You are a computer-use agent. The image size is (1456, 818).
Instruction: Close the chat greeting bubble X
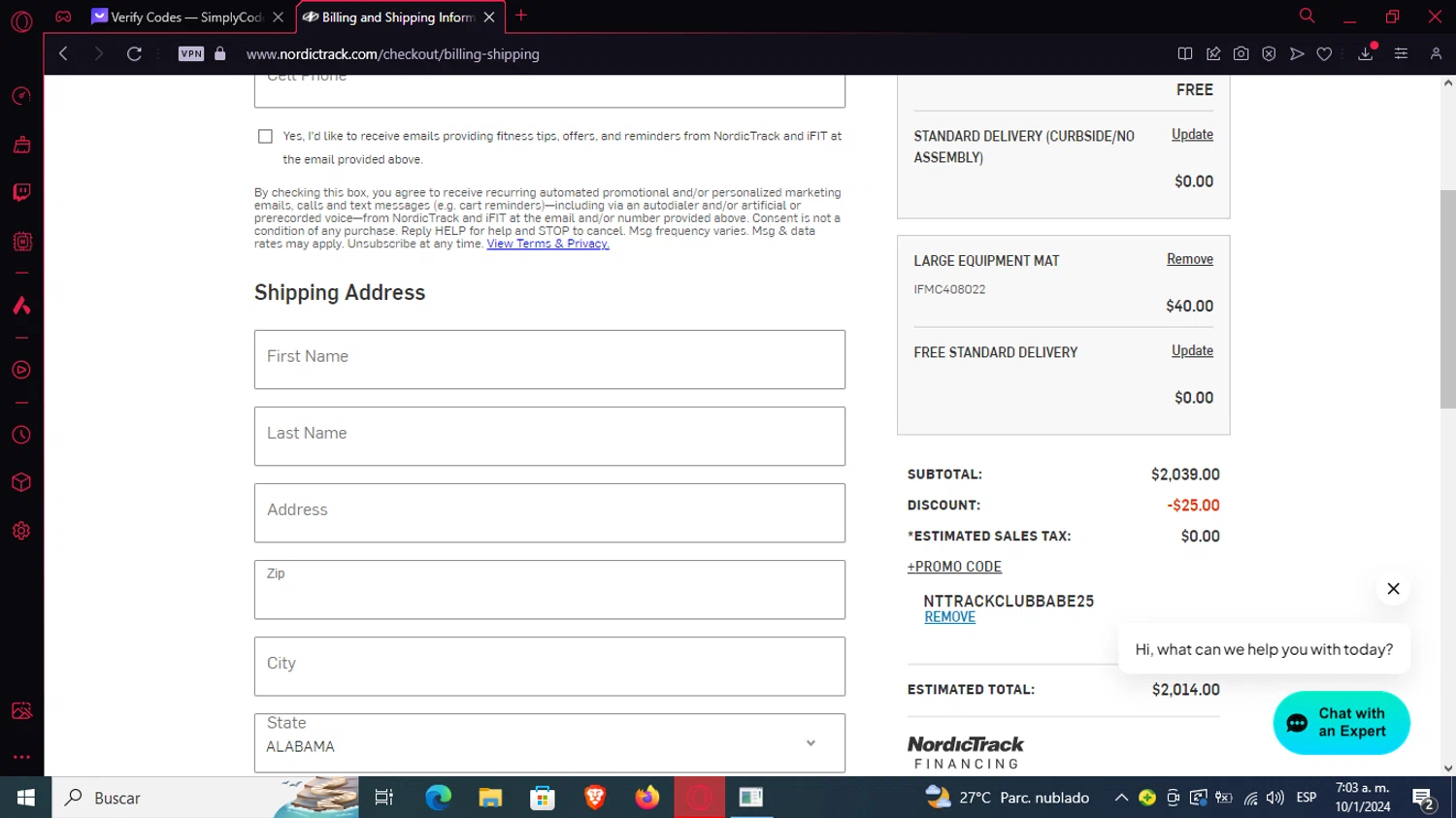[1393, 589]
